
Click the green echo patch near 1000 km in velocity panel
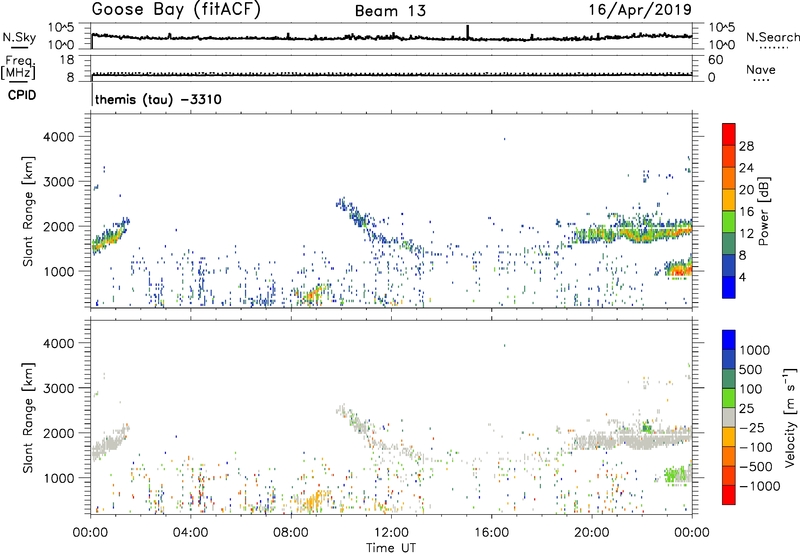(677, 474)
